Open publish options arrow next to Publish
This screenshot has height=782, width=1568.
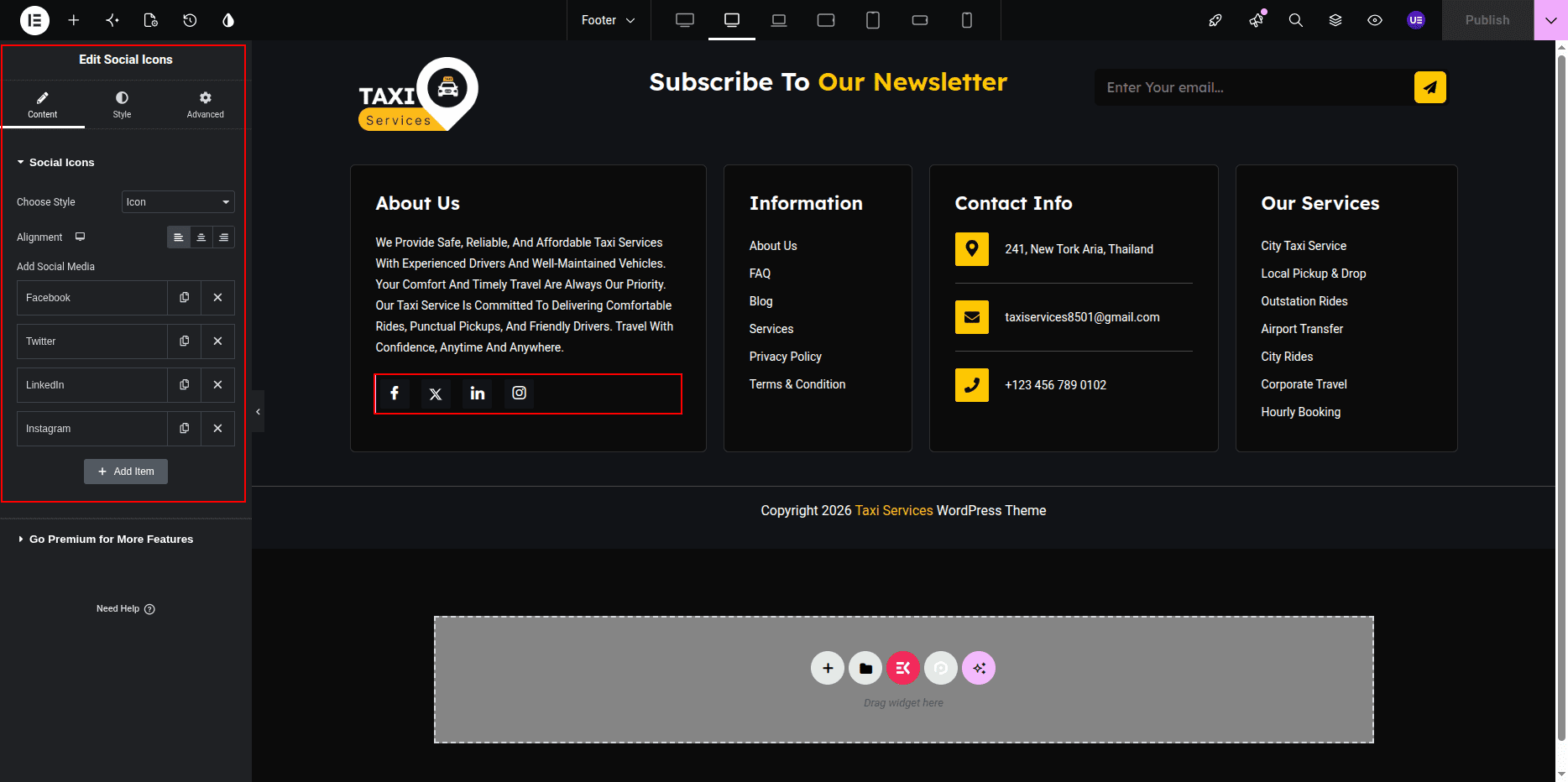click(x=1550, y=20)
